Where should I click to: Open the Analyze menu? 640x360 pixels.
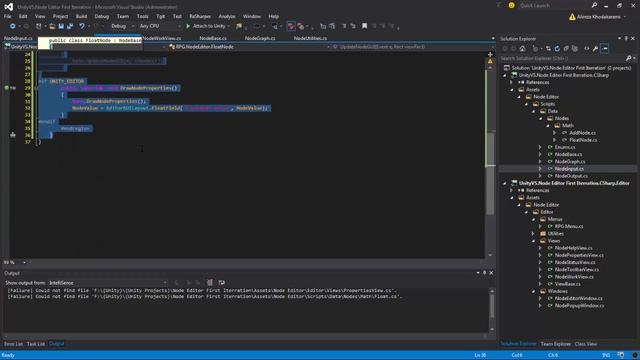pyautogui.click(x=227, y=16)
